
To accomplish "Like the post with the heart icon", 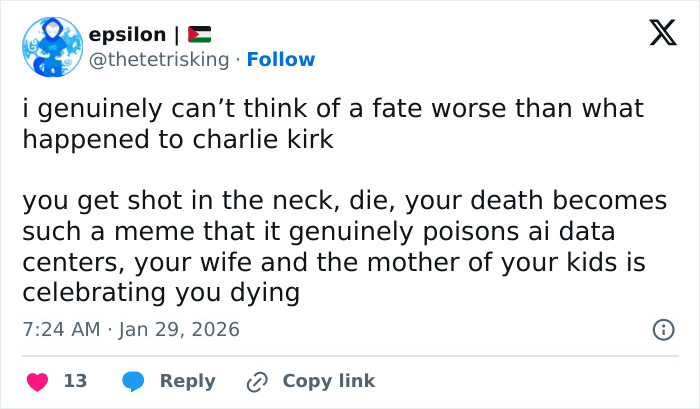I will (38, 381).
